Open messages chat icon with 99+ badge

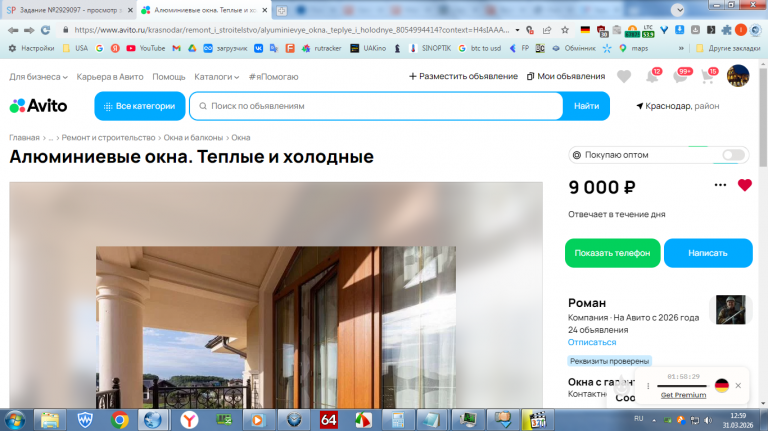coord(681,76)
